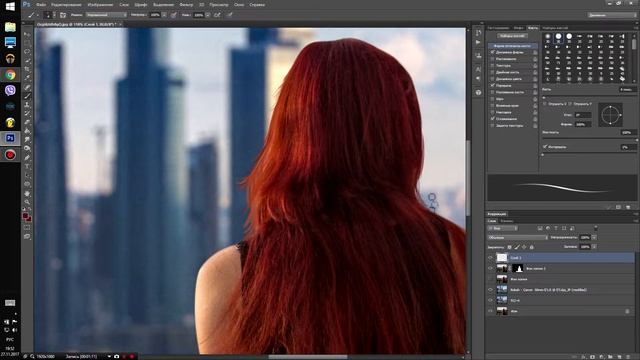Open the Коррекция panel tab
Screen dimensions: 640x360
click(497, 214)
